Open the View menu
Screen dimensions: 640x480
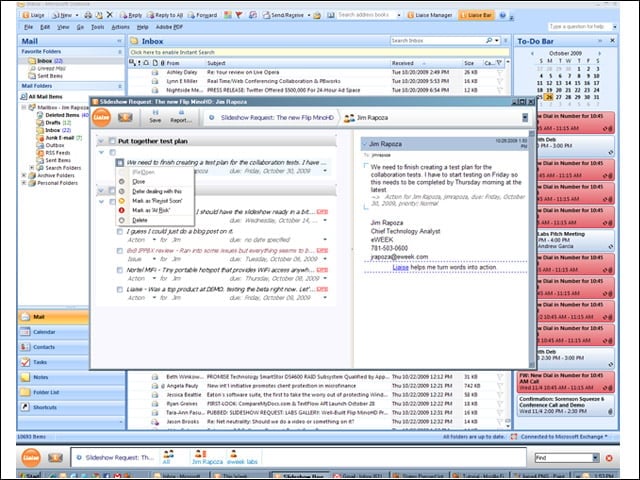click(x=63, y=27)
